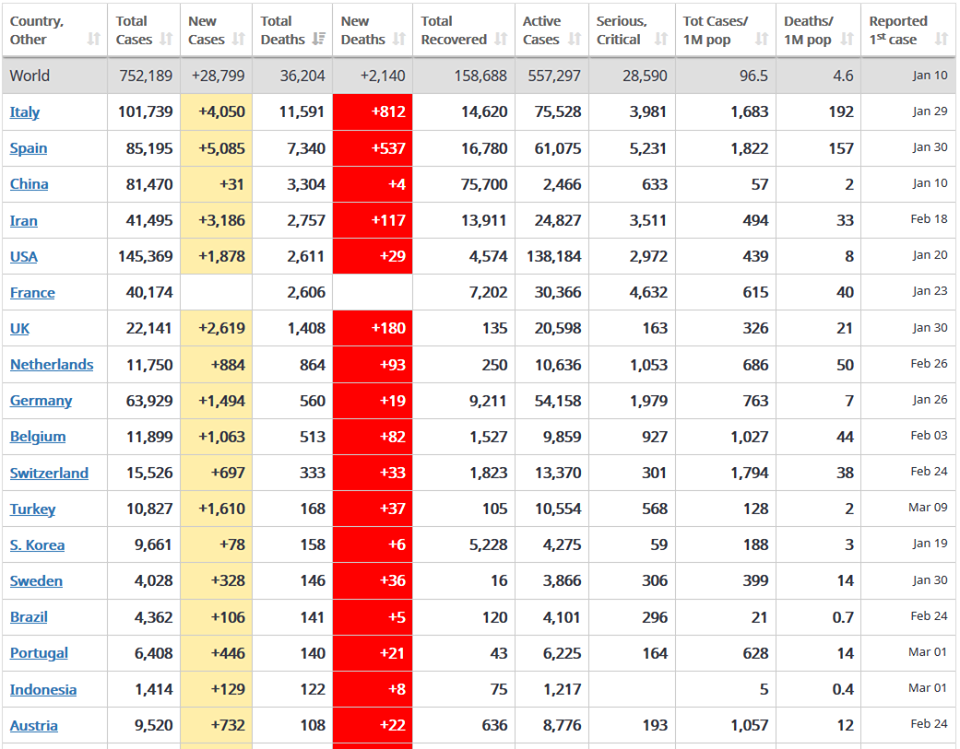
Task: Sort by Country, Other column arrows
Action: (x=93, y=39)
